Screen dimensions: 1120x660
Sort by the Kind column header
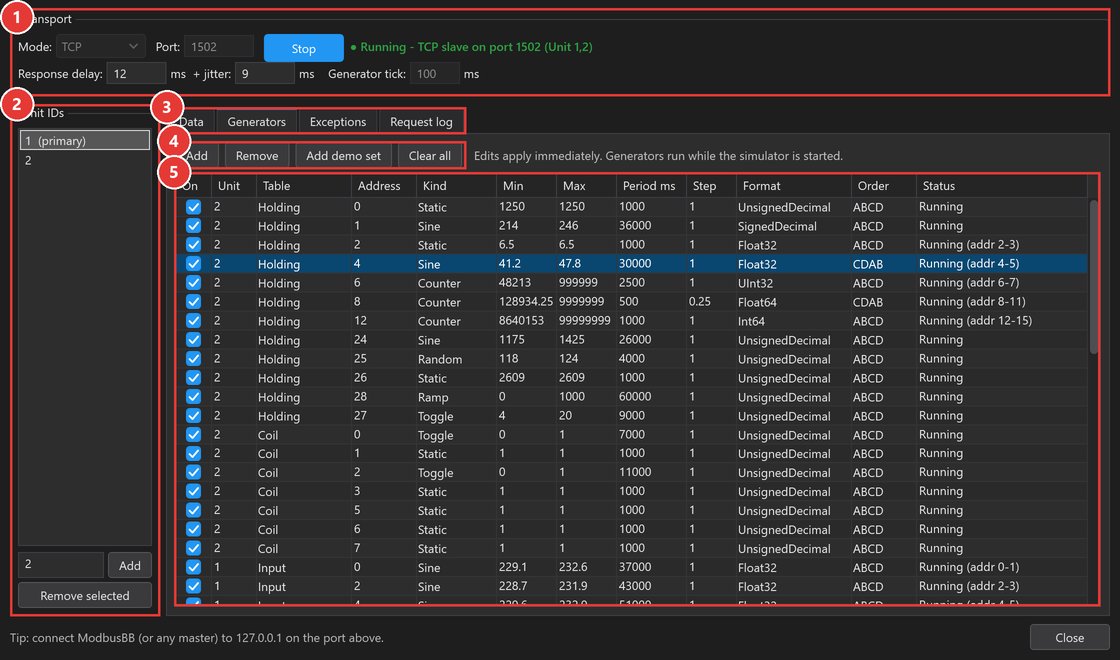point(456,186)
